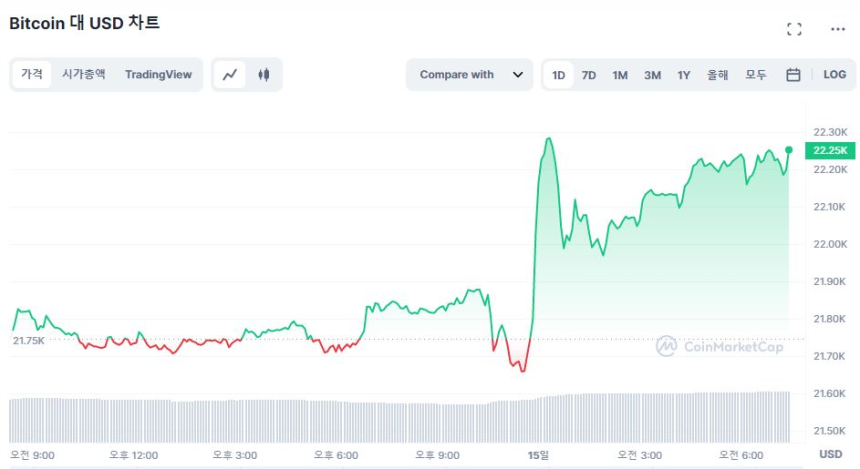This screenshot has width=860, height=469.
Task: Choose the 1M time range
Action: [620, 75]
